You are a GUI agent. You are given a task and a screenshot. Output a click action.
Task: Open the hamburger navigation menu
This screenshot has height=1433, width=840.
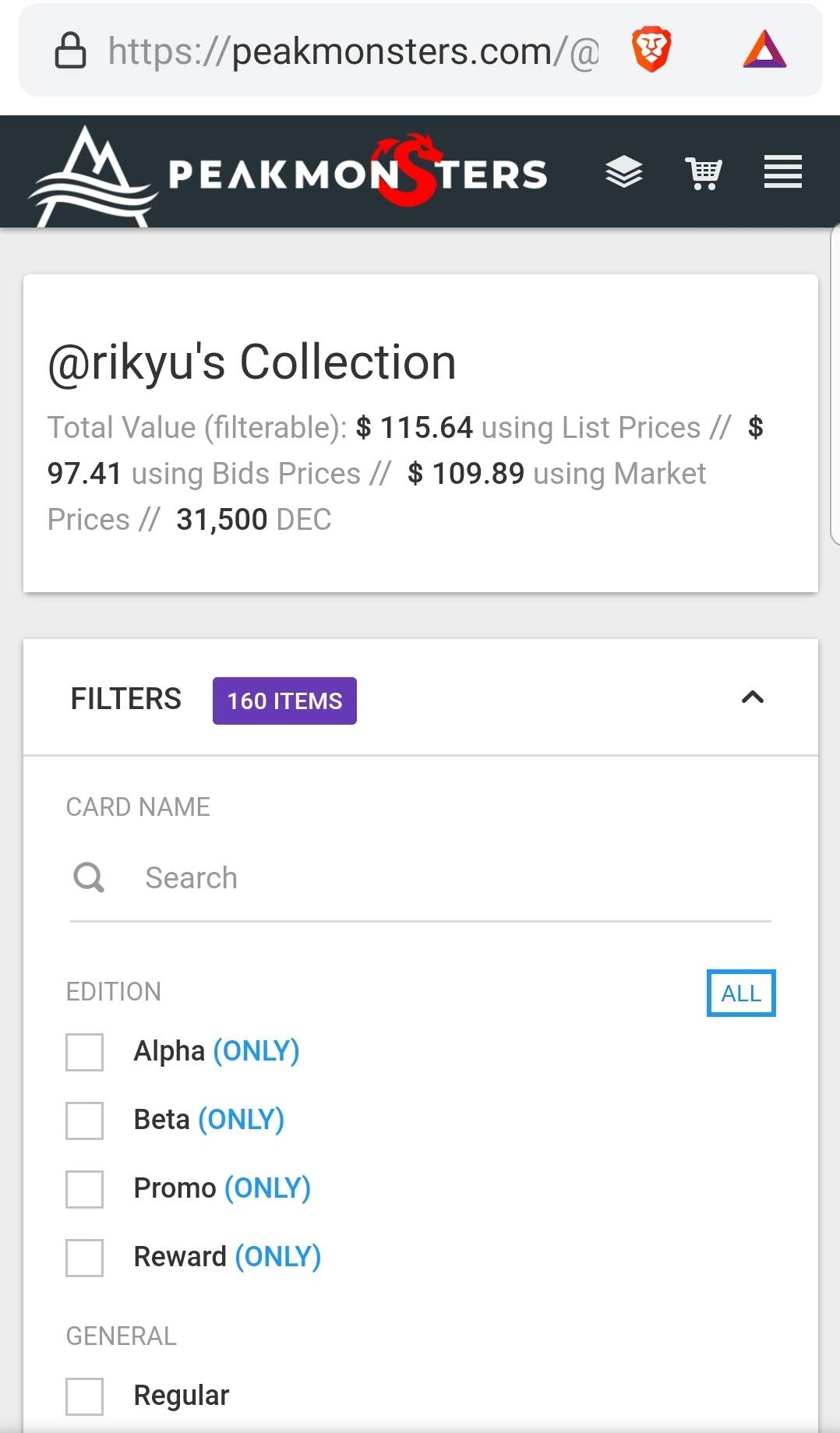(x=782, y=172)
